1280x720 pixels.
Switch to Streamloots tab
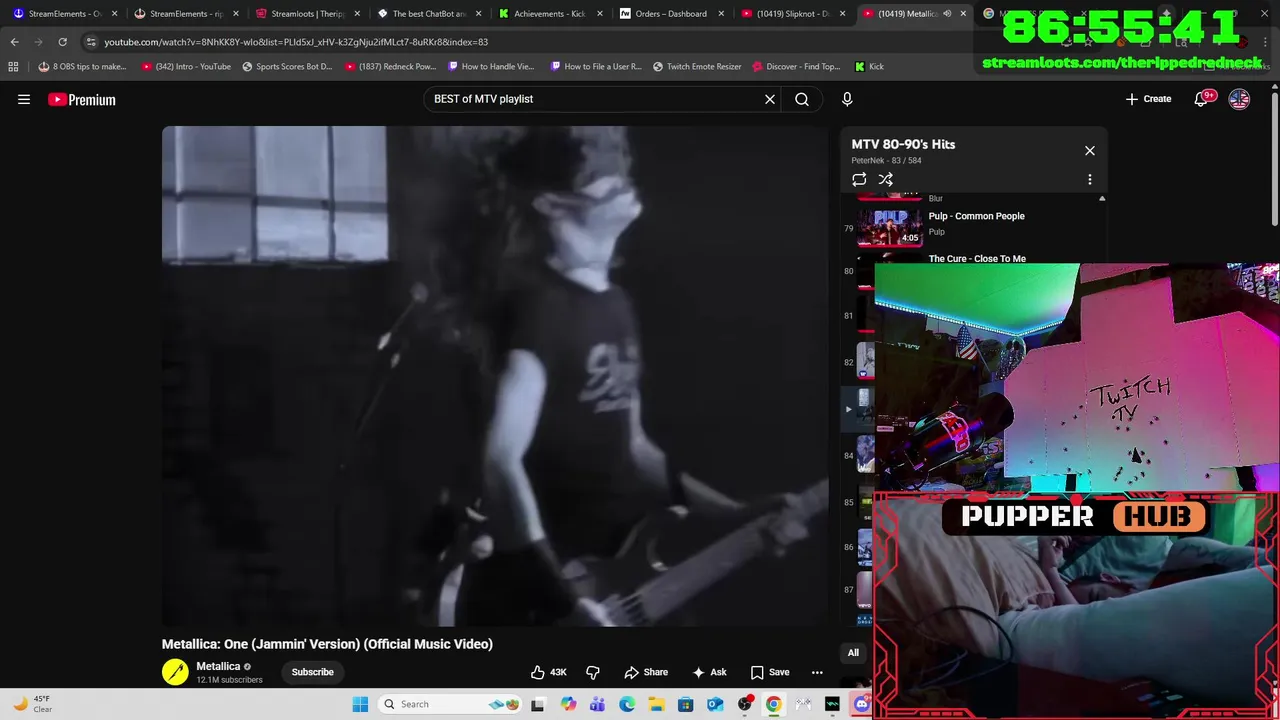(x=307, y=14)
